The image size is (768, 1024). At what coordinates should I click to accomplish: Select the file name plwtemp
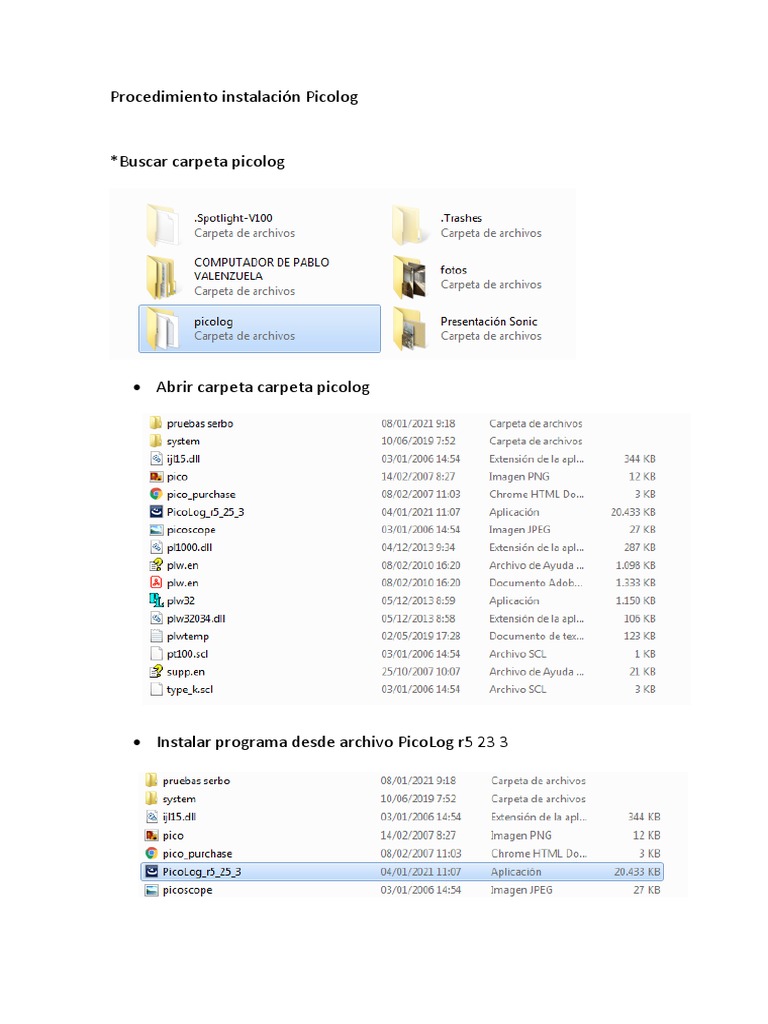188,637
